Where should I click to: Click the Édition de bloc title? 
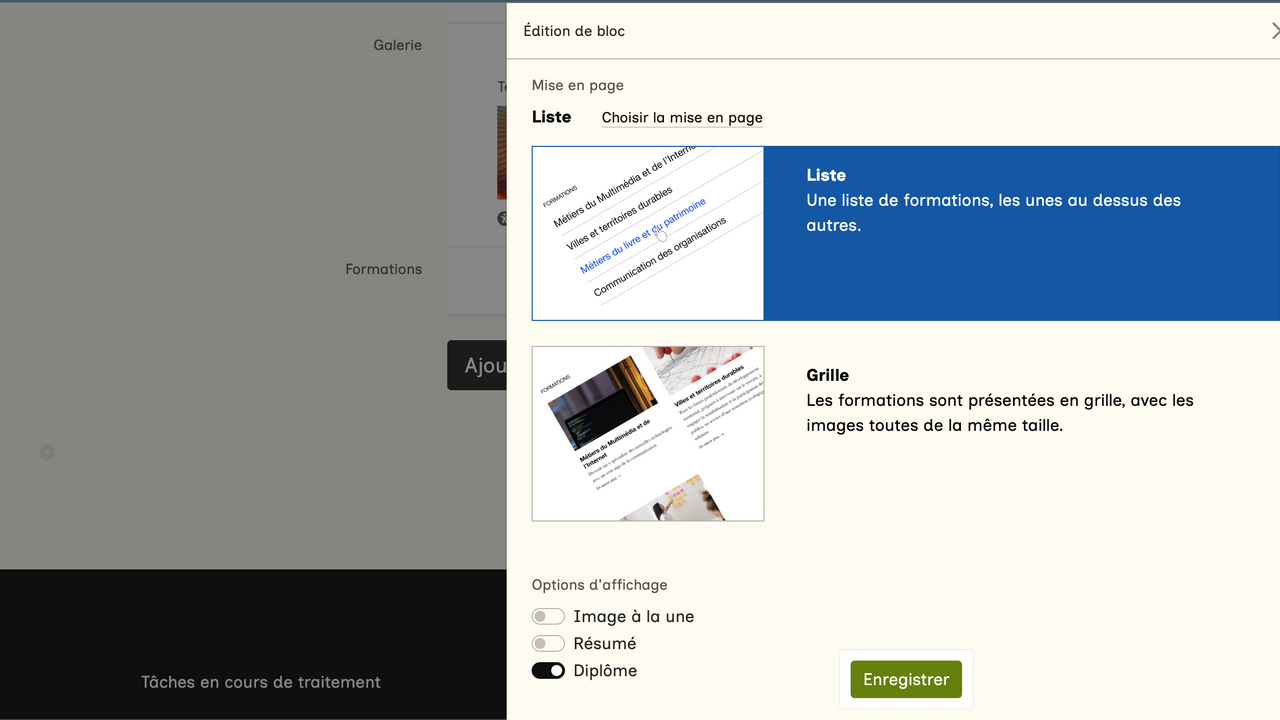574,31
